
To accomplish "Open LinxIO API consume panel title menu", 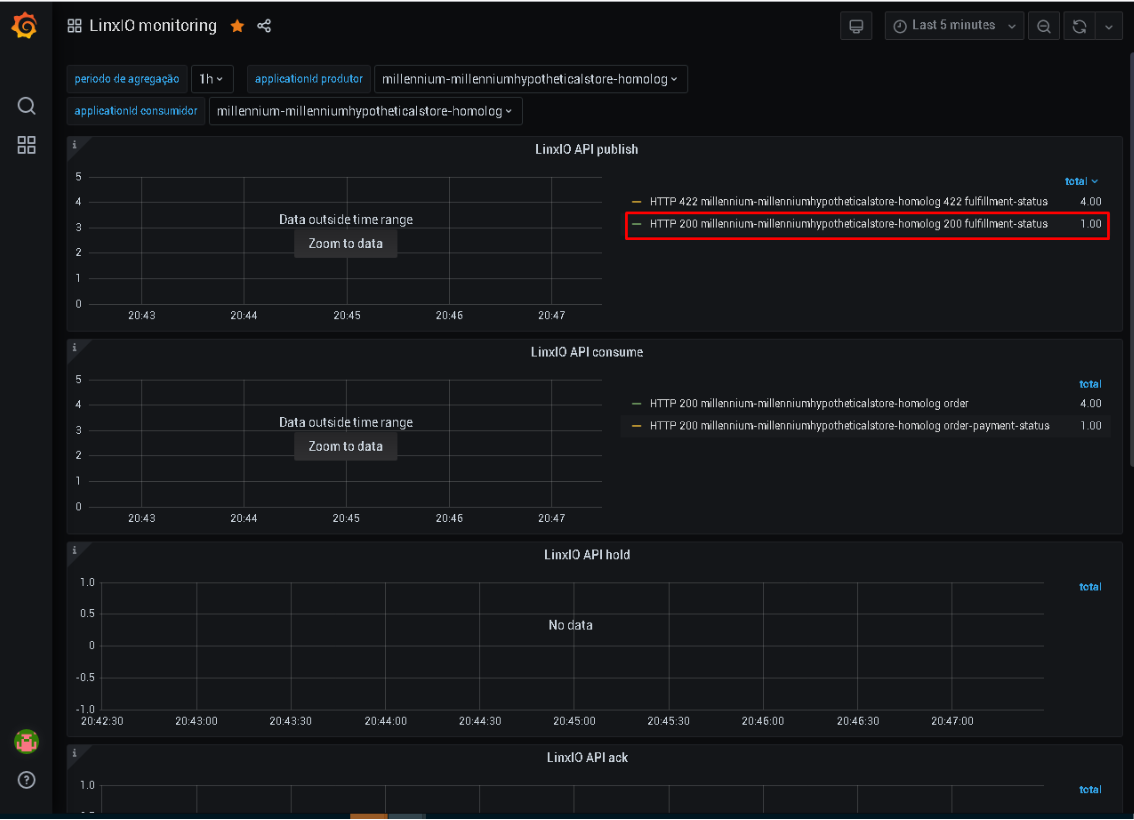I will pyautogui.click(x=587, y=352).
